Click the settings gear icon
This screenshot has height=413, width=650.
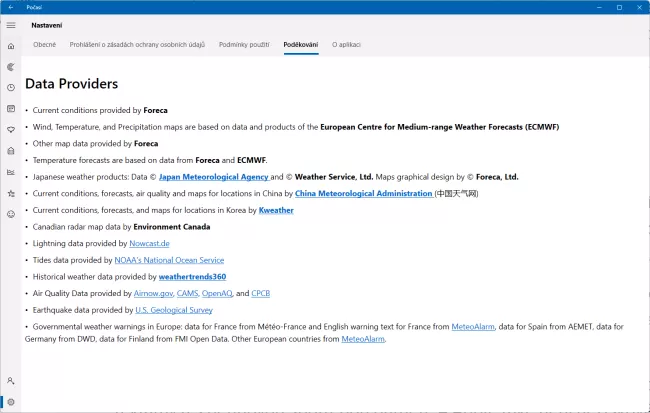coord(11,402)
